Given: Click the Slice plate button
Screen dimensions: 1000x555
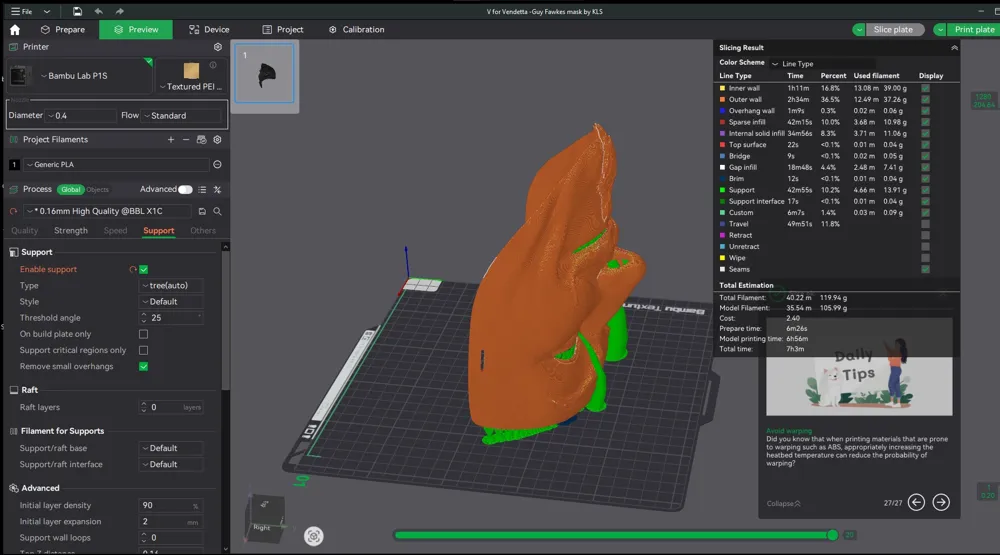Looking at the screenshot, I should [x=893, y=29].
